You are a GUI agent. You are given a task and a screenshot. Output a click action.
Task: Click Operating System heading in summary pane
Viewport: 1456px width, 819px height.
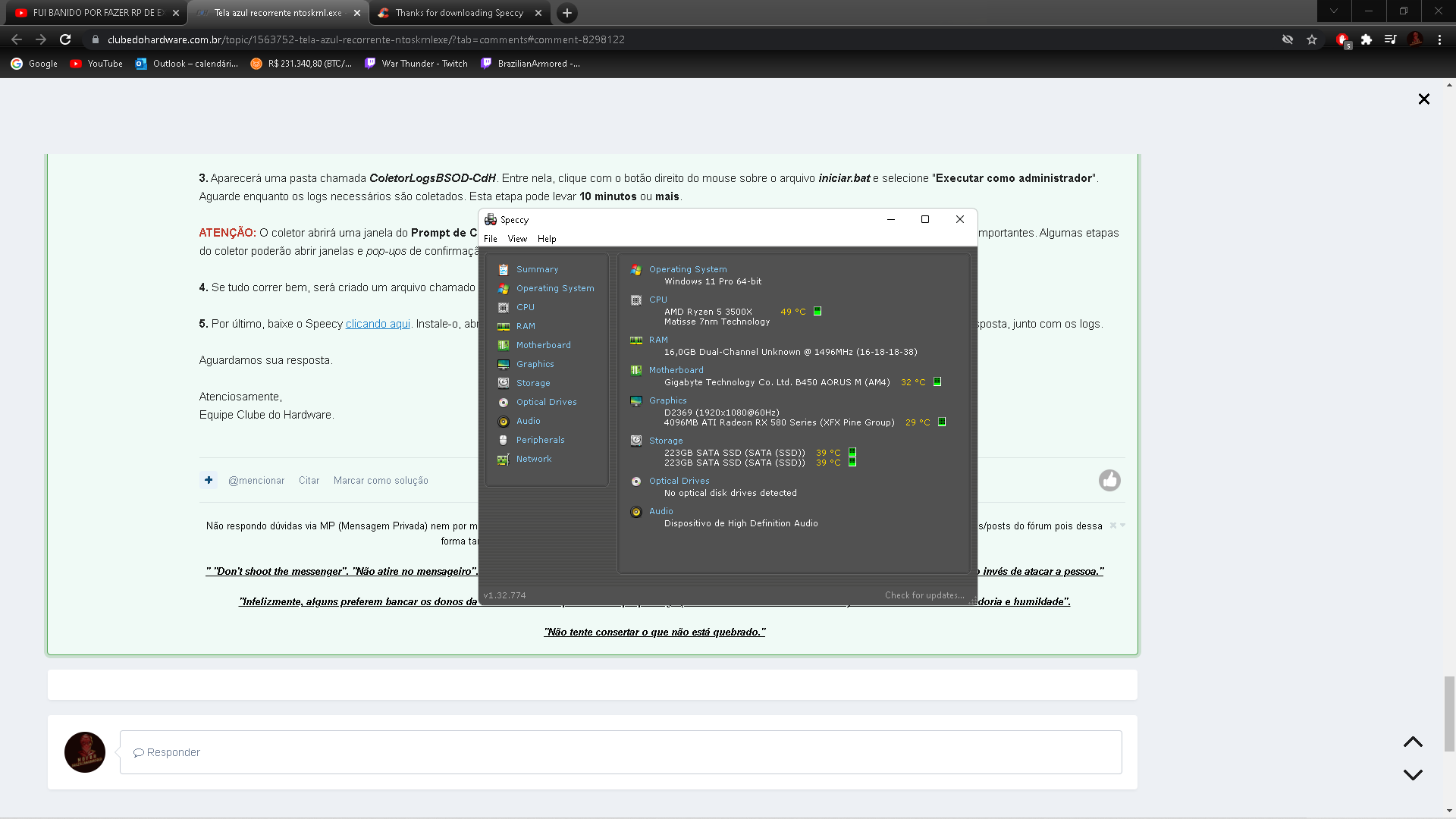688,269
